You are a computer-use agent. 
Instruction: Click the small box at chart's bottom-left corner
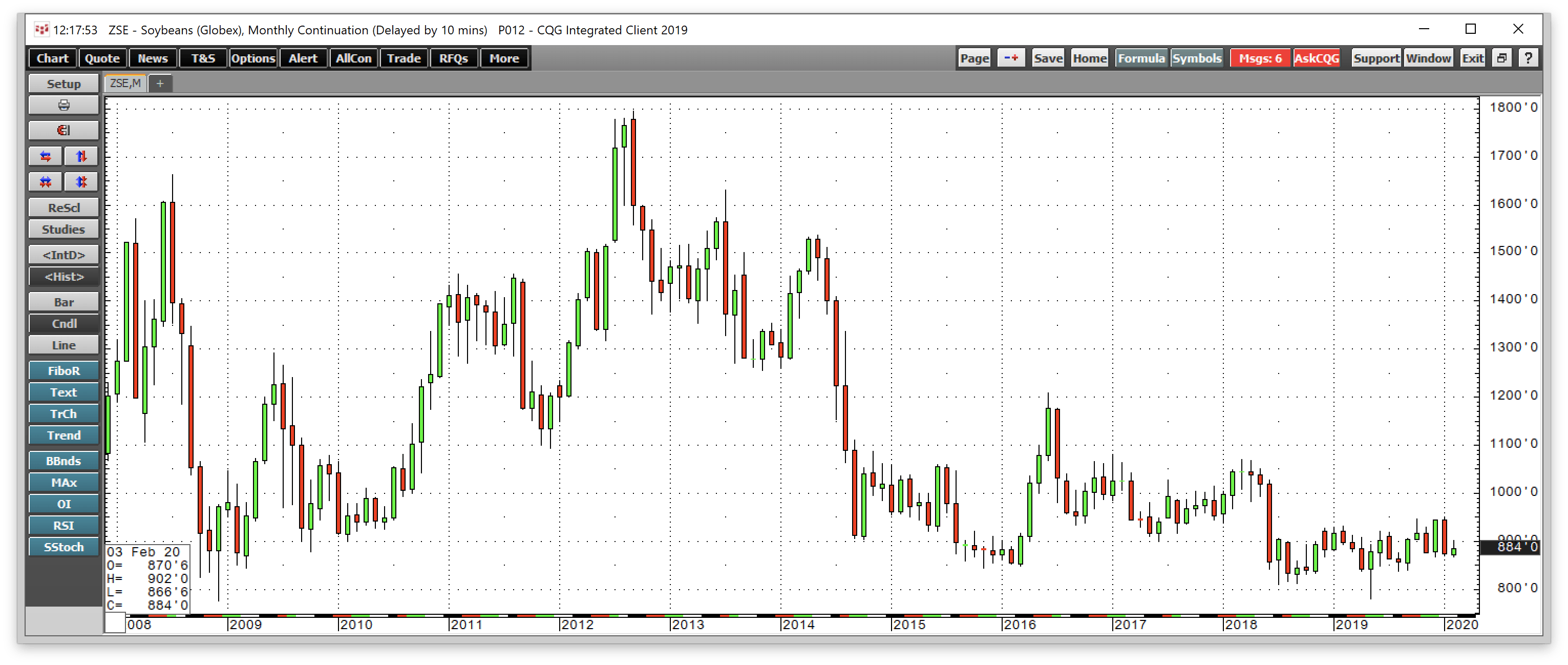[x=115, y=624]
